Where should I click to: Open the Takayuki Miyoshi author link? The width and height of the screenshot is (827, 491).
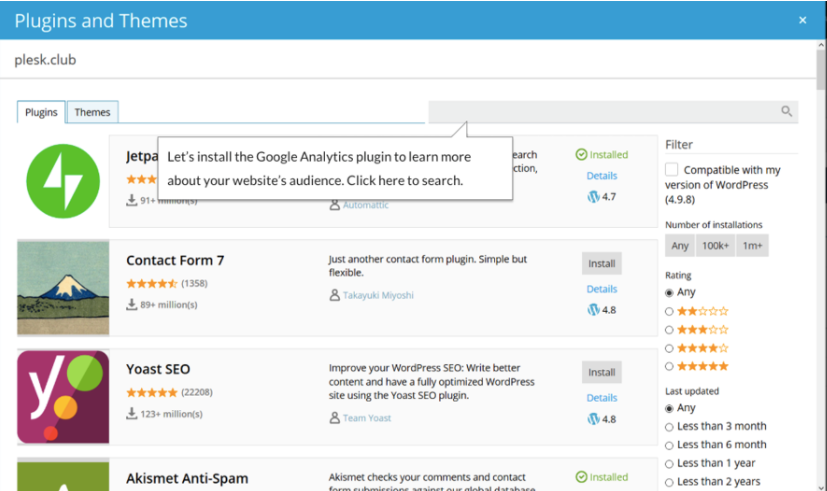[x=378, y=295]
